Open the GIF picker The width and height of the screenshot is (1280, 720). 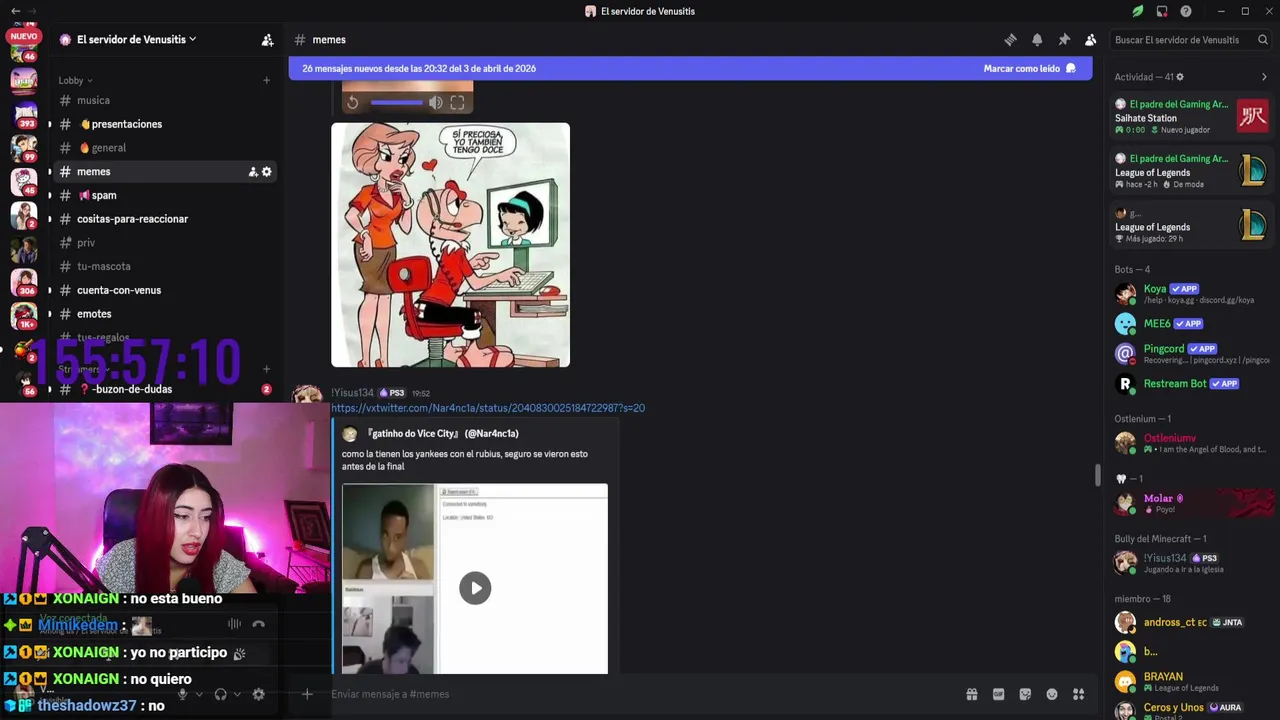point(998,694)
